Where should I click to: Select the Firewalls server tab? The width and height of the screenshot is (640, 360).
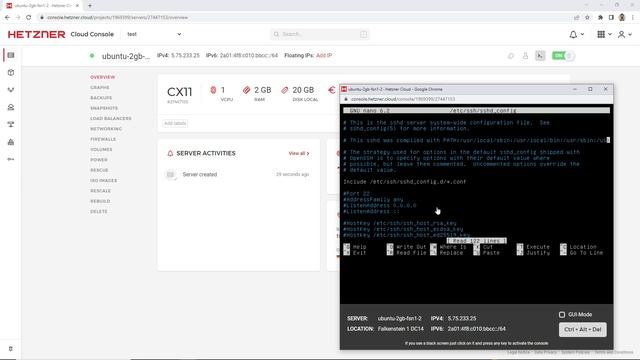(x=103, y=139)
